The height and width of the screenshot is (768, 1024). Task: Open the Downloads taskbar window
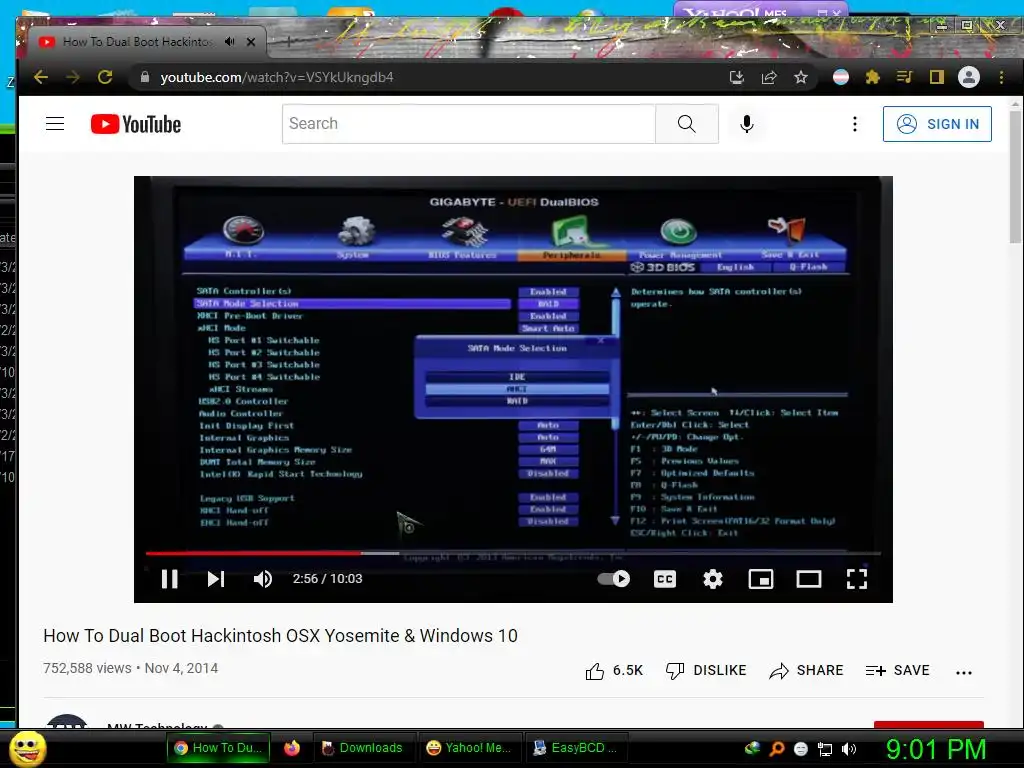click(363, 748)
